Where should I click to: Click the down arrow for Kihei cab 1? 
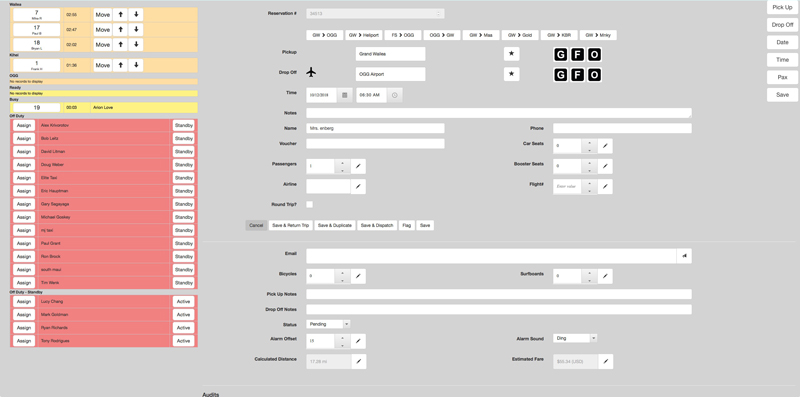(136, 65)
